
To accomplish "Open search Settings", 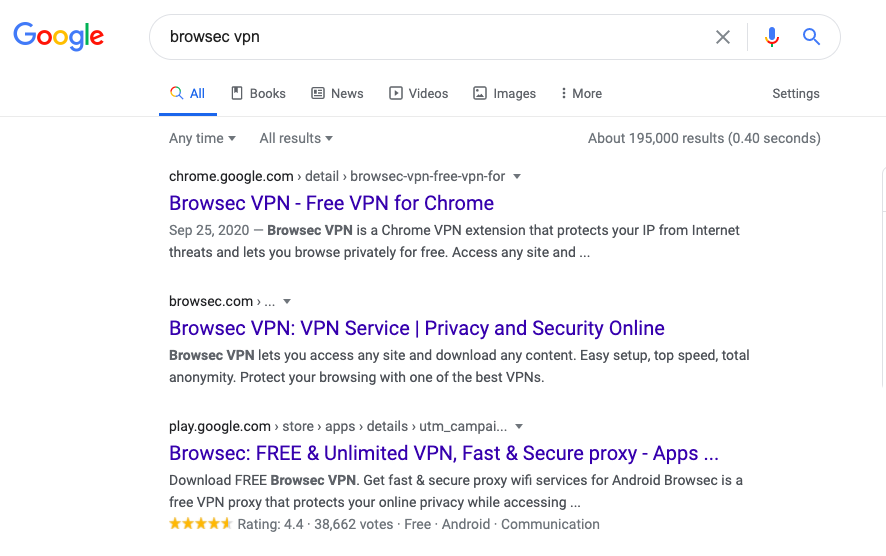I will point(795,93).
